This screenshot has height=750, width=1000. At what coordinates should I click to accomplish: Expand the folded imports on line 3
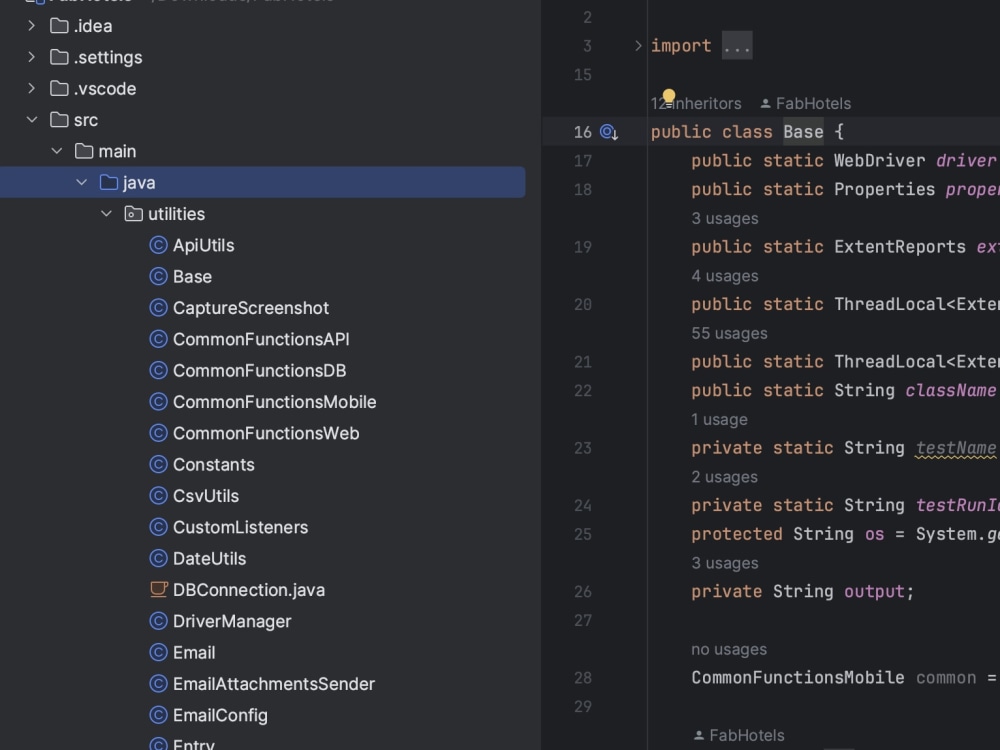(x=737, y=45)
